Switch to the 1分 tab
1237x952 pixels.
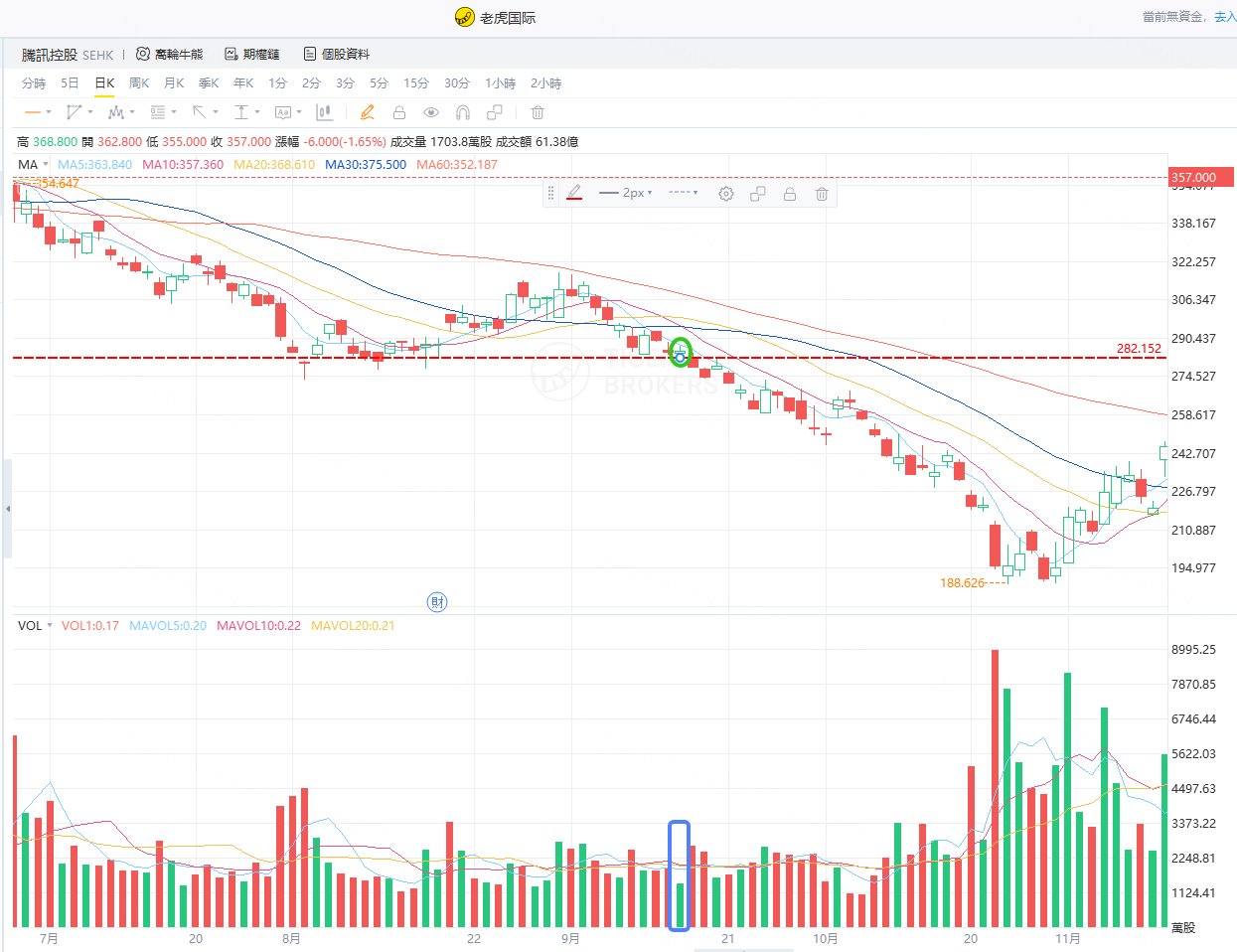277,83
